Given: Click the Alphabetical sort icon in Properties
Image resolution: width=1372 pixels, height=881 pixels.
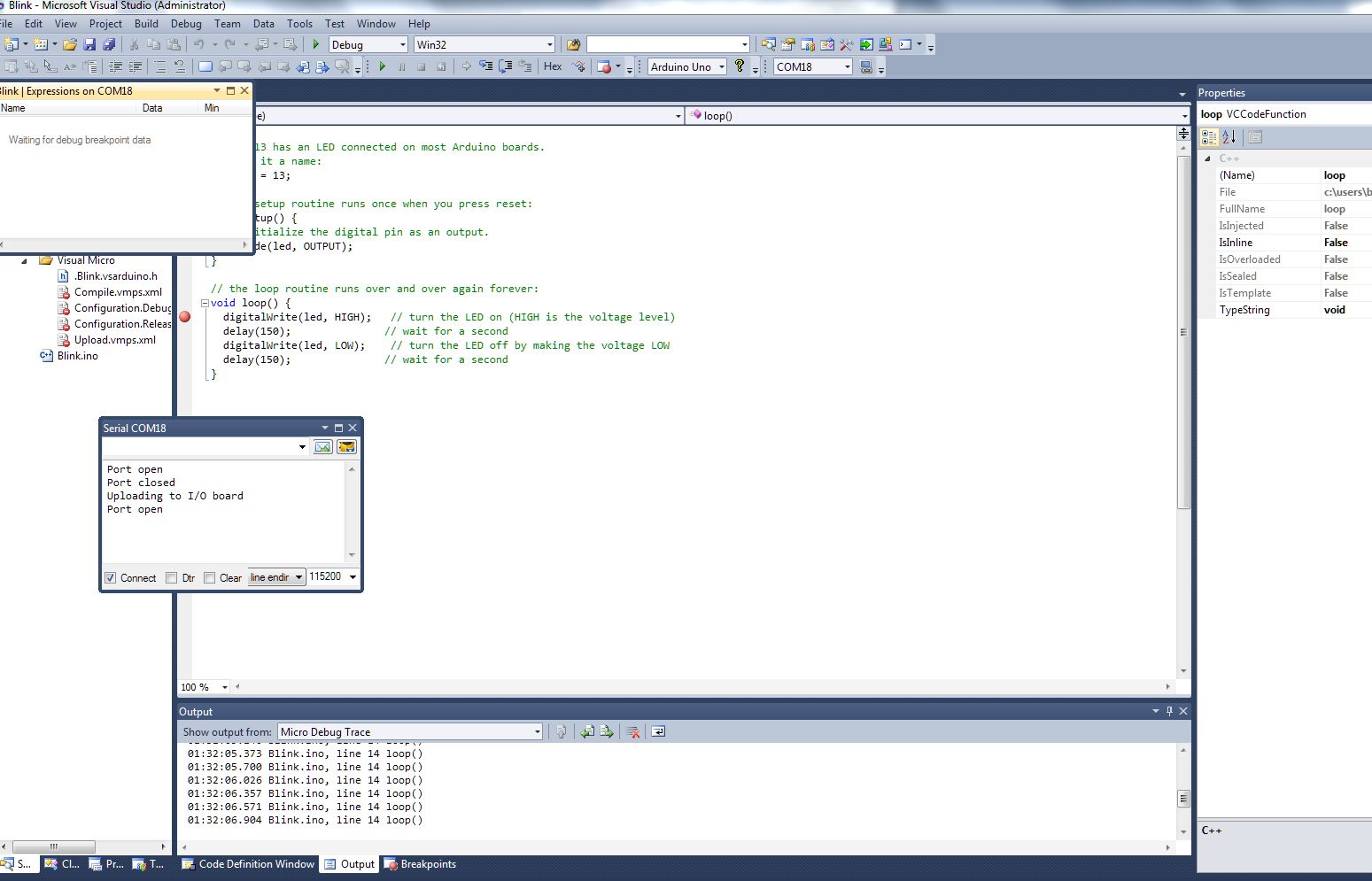Looking at the screenshot, I should pos(1229,137).
